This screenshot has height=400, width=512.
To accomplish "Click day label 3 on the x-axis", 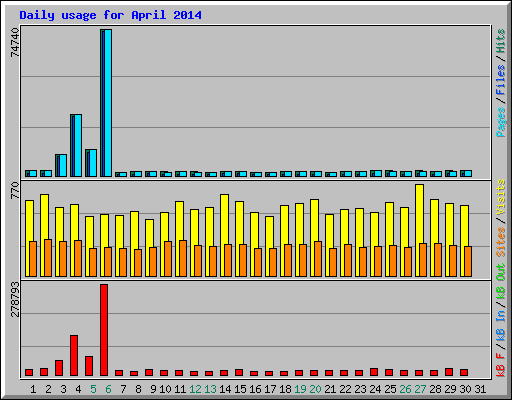I will pyautogui.click(x=63, y=389).
